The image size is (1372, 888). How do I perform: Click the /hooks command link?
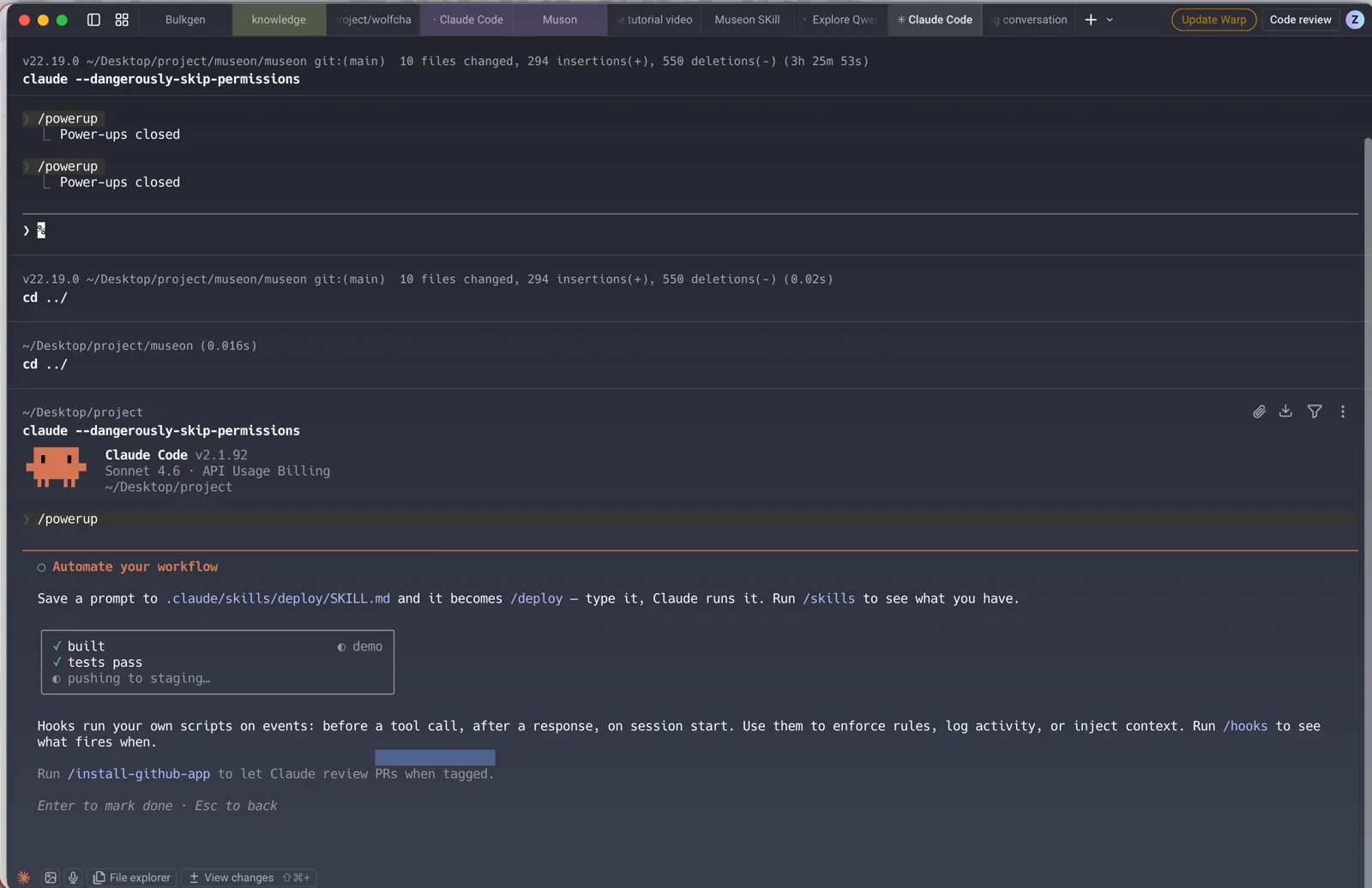pos(1245,726)
